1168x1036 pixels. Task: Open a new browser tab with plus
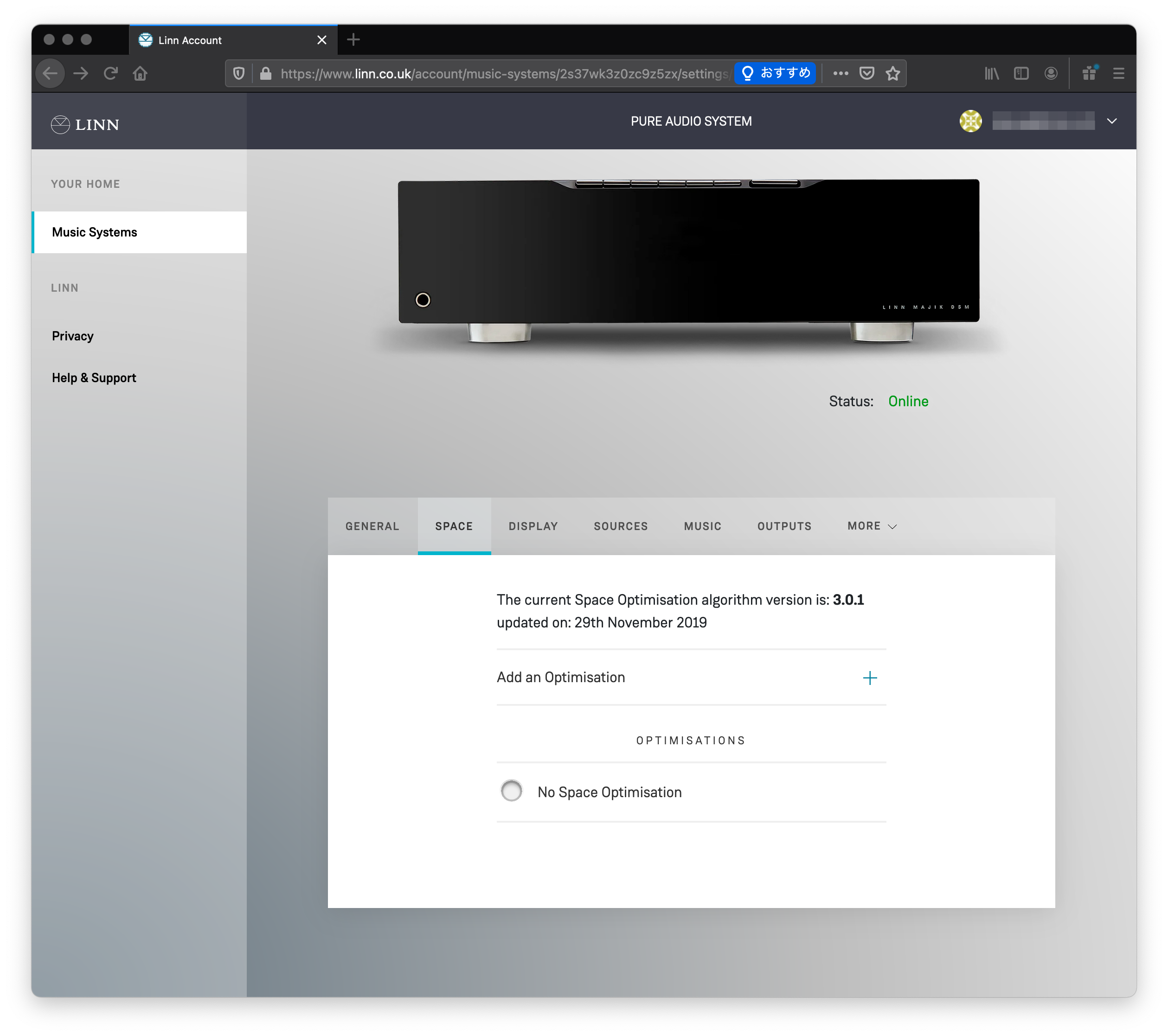pos(354,39)
